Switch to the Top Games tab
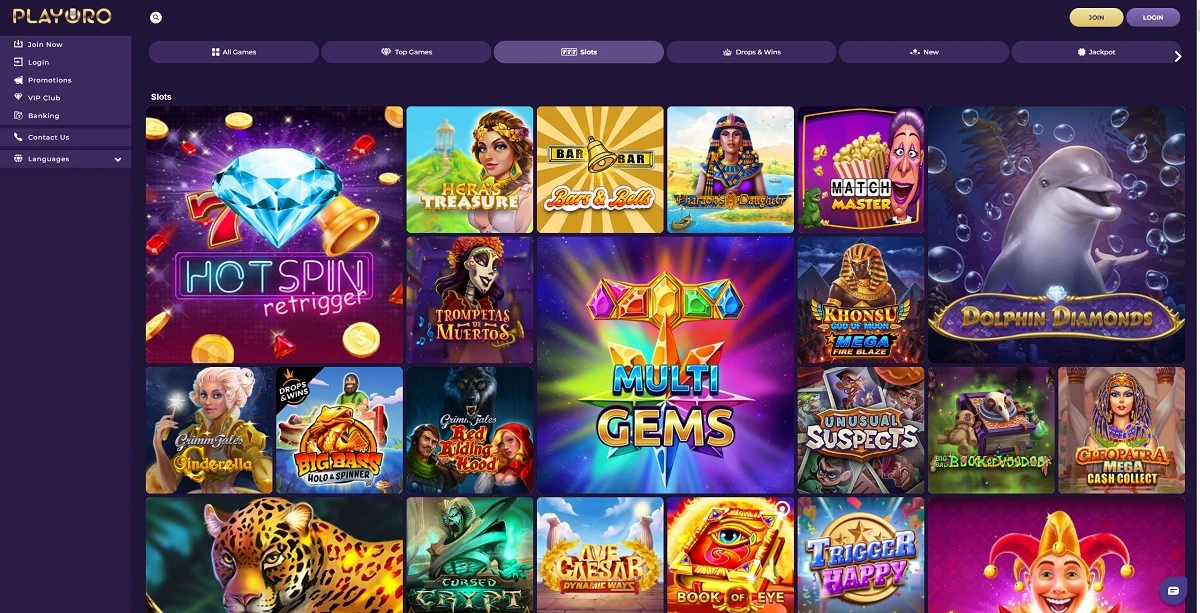Image resolution: width=1200 pixels, height=613 pixels. [x=406, y=52]
